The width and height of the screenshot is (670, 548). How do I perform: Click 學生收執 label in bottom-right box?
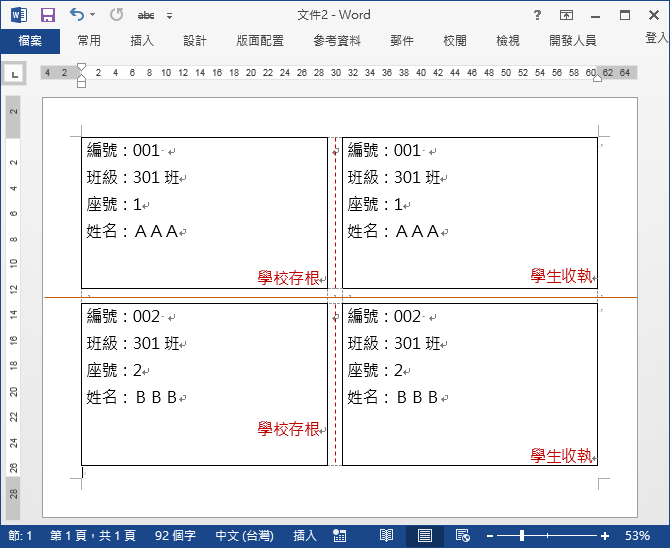(561, 456)
